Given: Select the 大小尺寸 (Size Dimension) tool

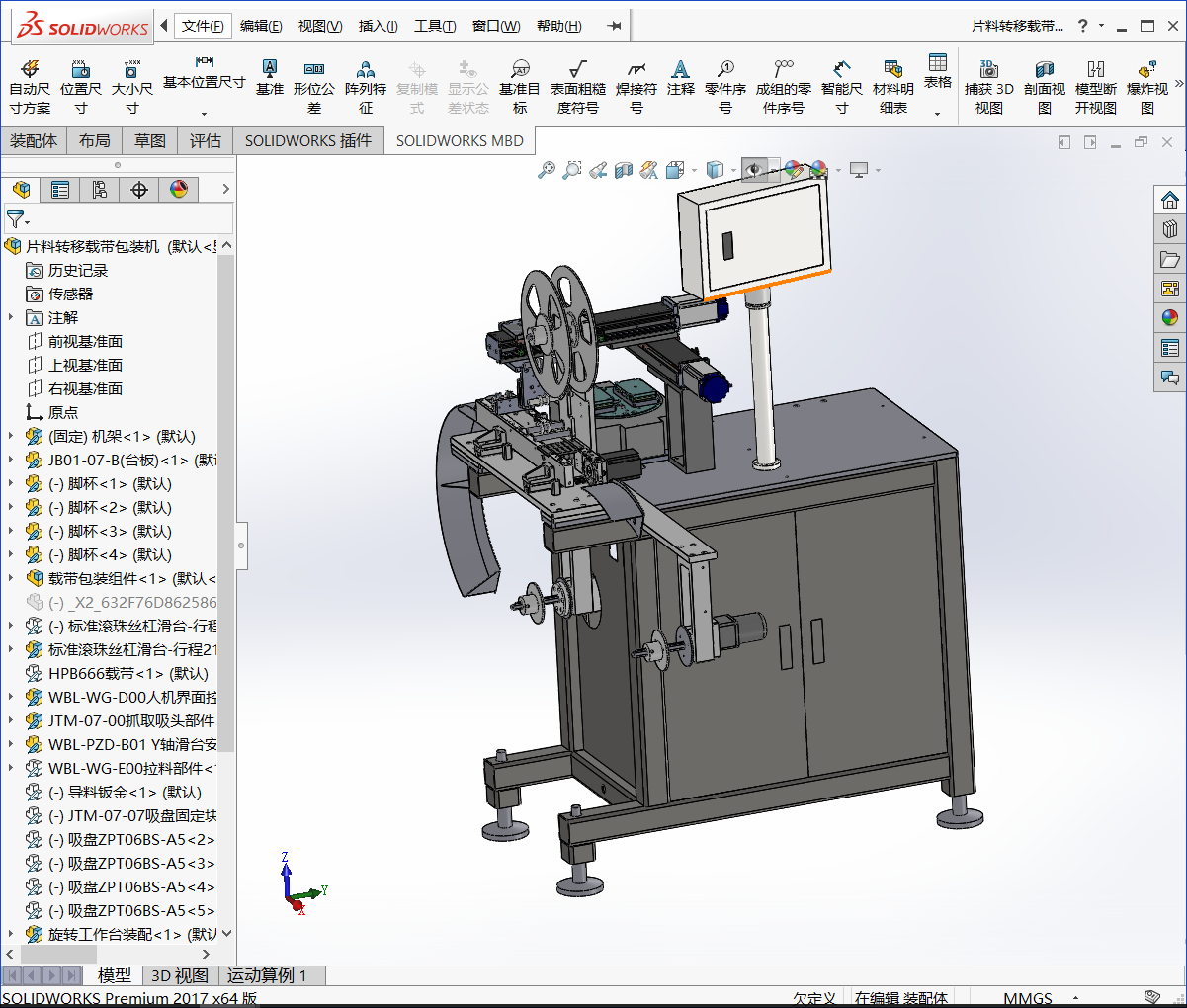Looking at the screenshot, I should click(131, 86).
